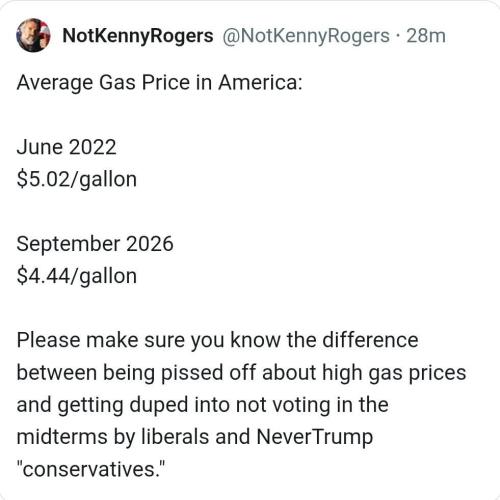Screen dimensions: 500x500
Task: Click the word 'liberals' in the post
Action: coord(175,436)
